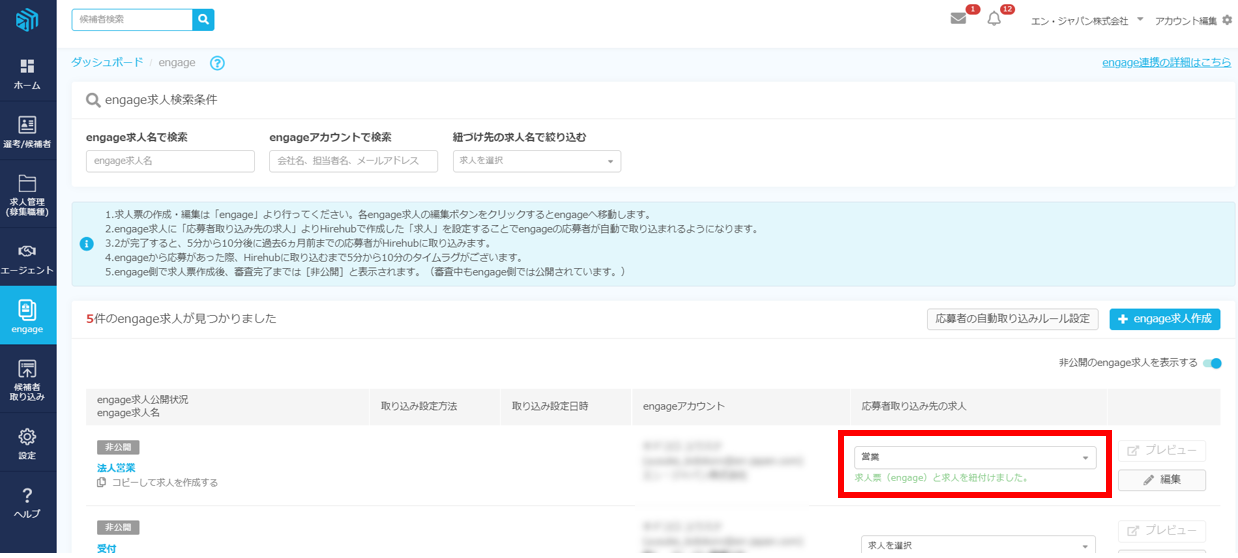The width and height of the screenshot is (1238, 558).
Task: Expand 紐づけ先の求人名 求人を選択 dropdown
Action: 536,161
